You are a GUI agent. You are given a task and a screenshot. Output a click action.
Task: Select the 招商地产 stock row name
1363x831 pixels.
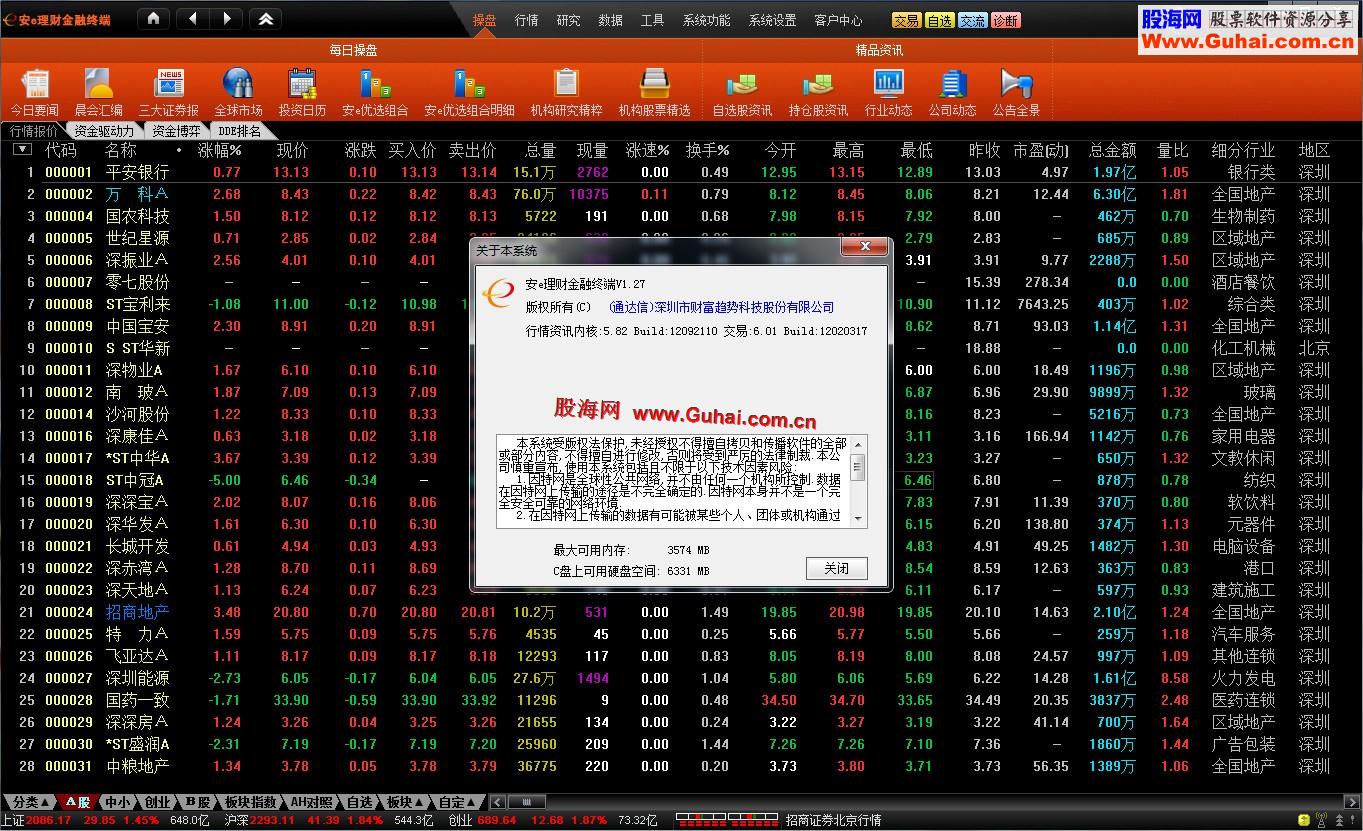pos(137,612)
